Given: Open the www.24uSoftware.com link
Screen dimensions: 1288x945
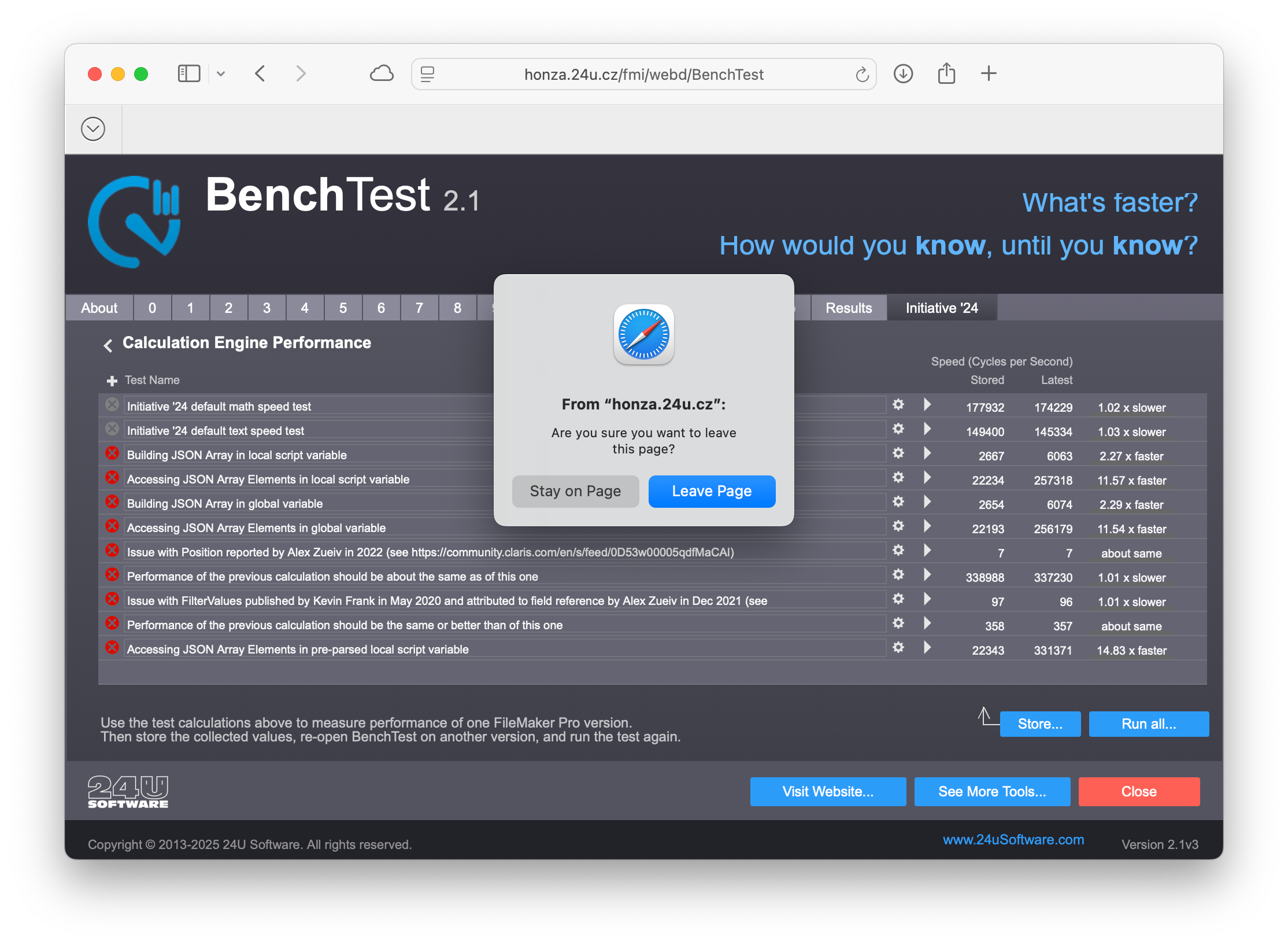Looking at the screenshot, I should pyautogui.click(x=1013, y=840).
